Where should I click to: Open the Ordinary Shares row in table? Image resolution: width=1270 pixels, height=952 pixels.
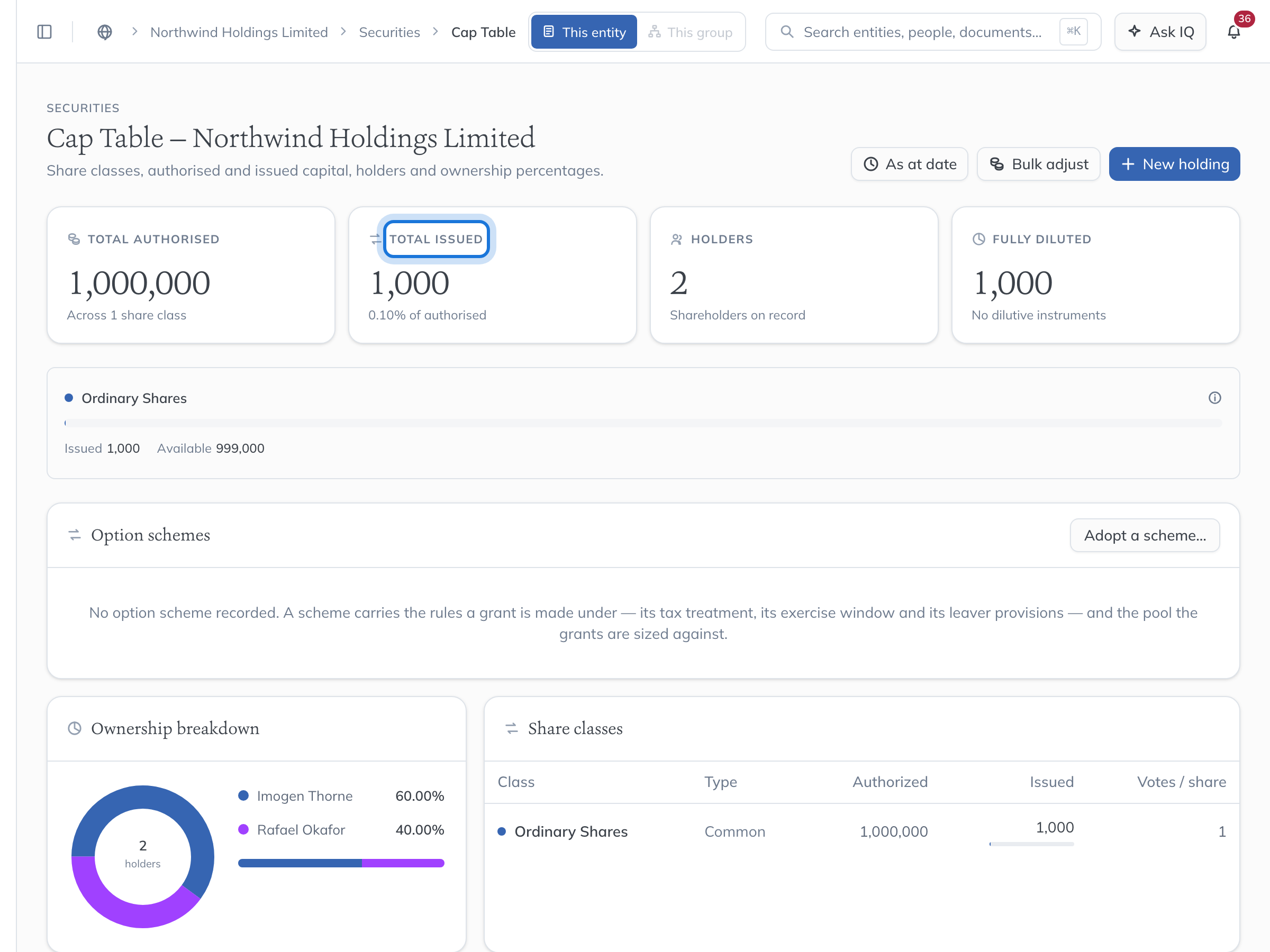861,831
